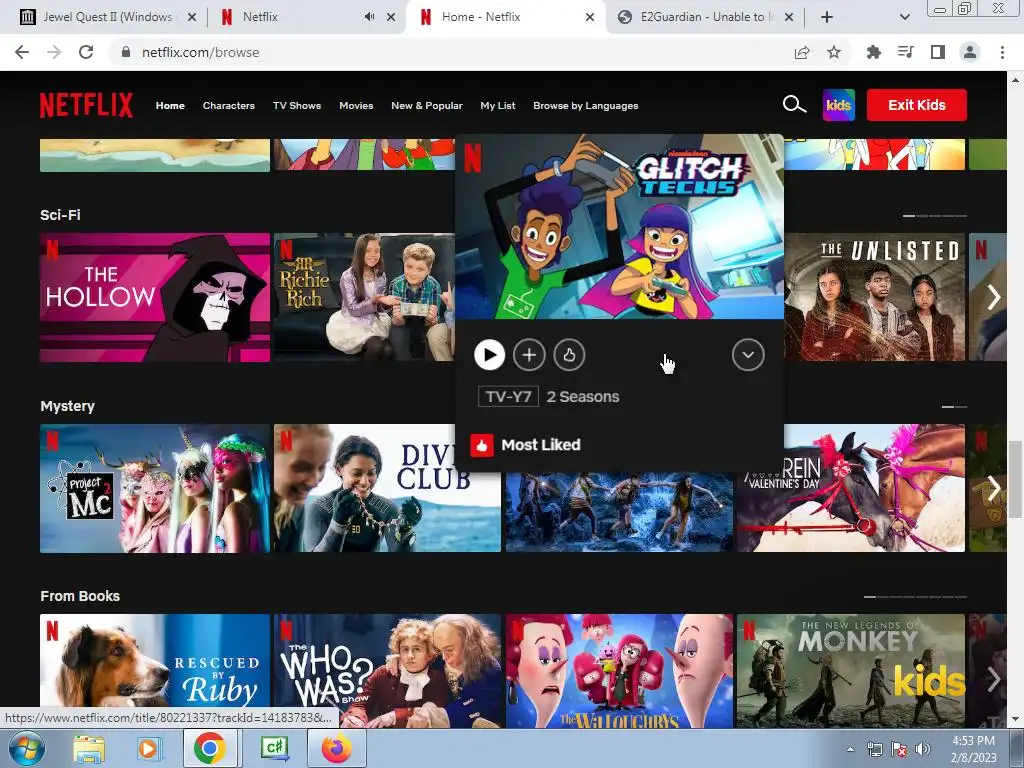The width and height of the screenshot is (1024, 768).
Task: Go to the Home menu item
Action: [x=170, y=106]
